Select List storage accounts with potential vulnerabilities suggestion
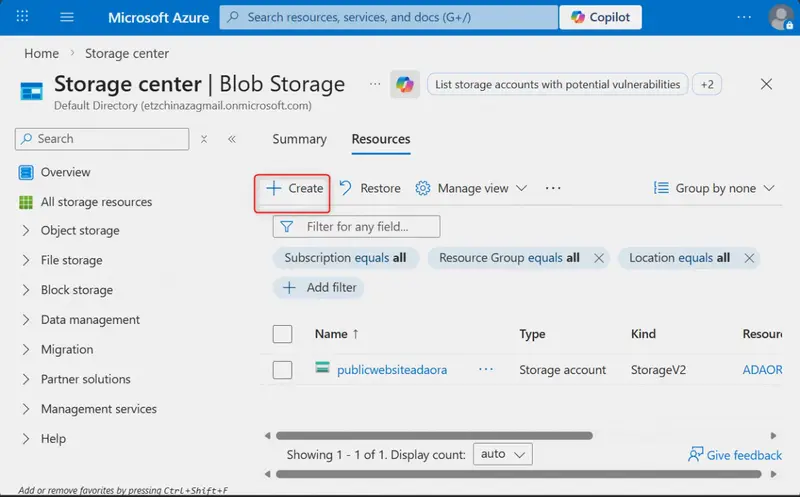 (x=557, y=84)
